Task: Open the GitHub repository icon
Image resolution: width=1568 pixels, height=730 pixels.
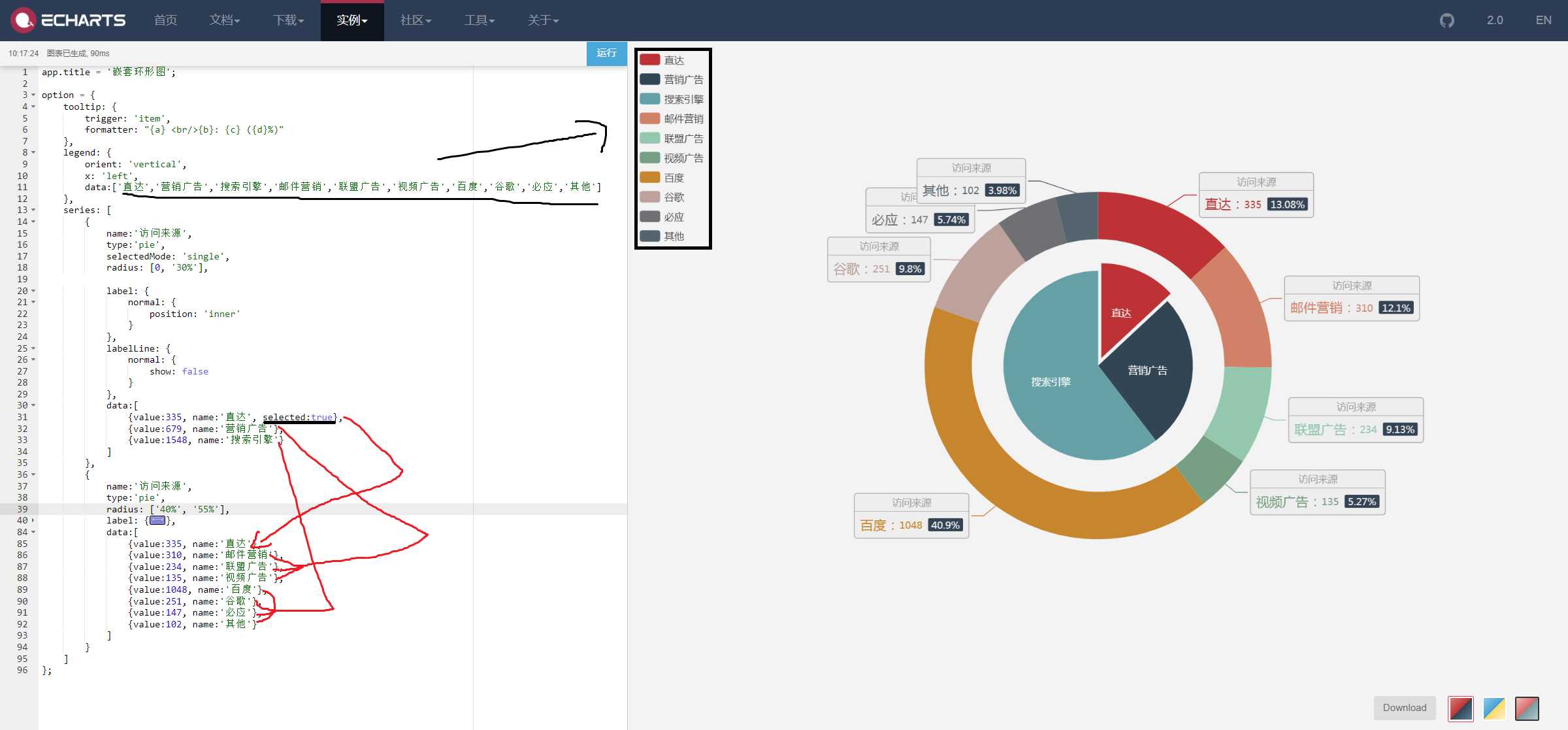Action: [1447, 20]
